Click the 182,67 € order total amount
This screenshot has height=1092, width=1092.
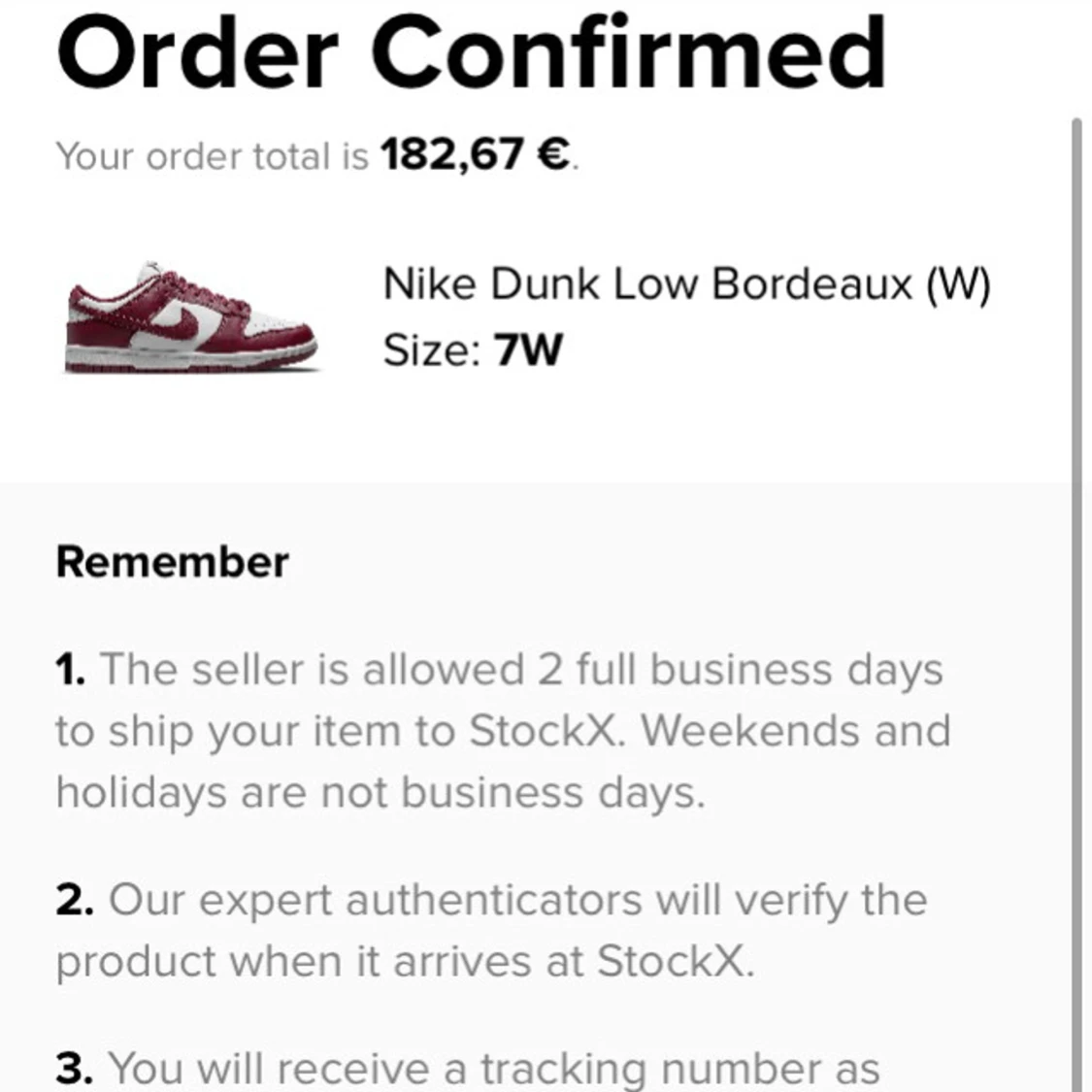[x=476, y=154]
